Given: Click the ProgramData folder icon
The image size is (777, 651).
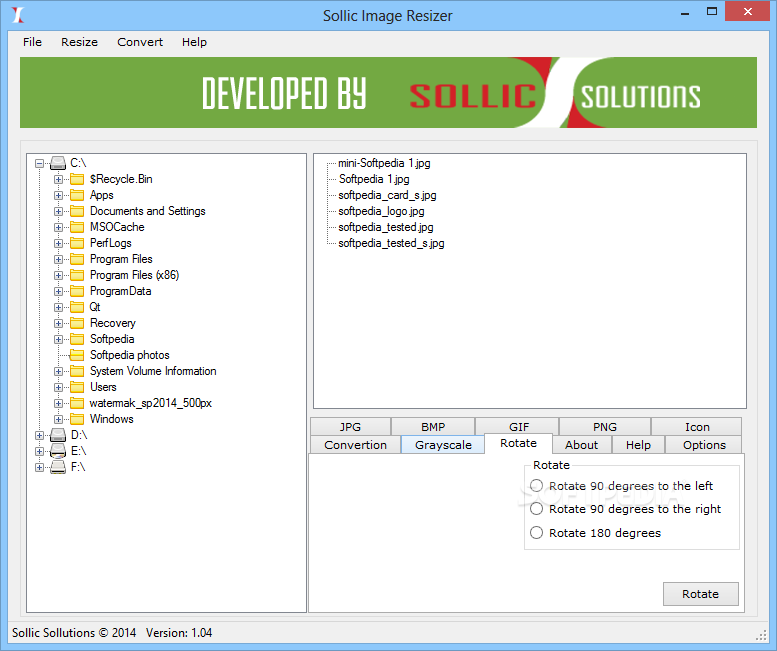Looking at the screenshot, I should 77,291.
